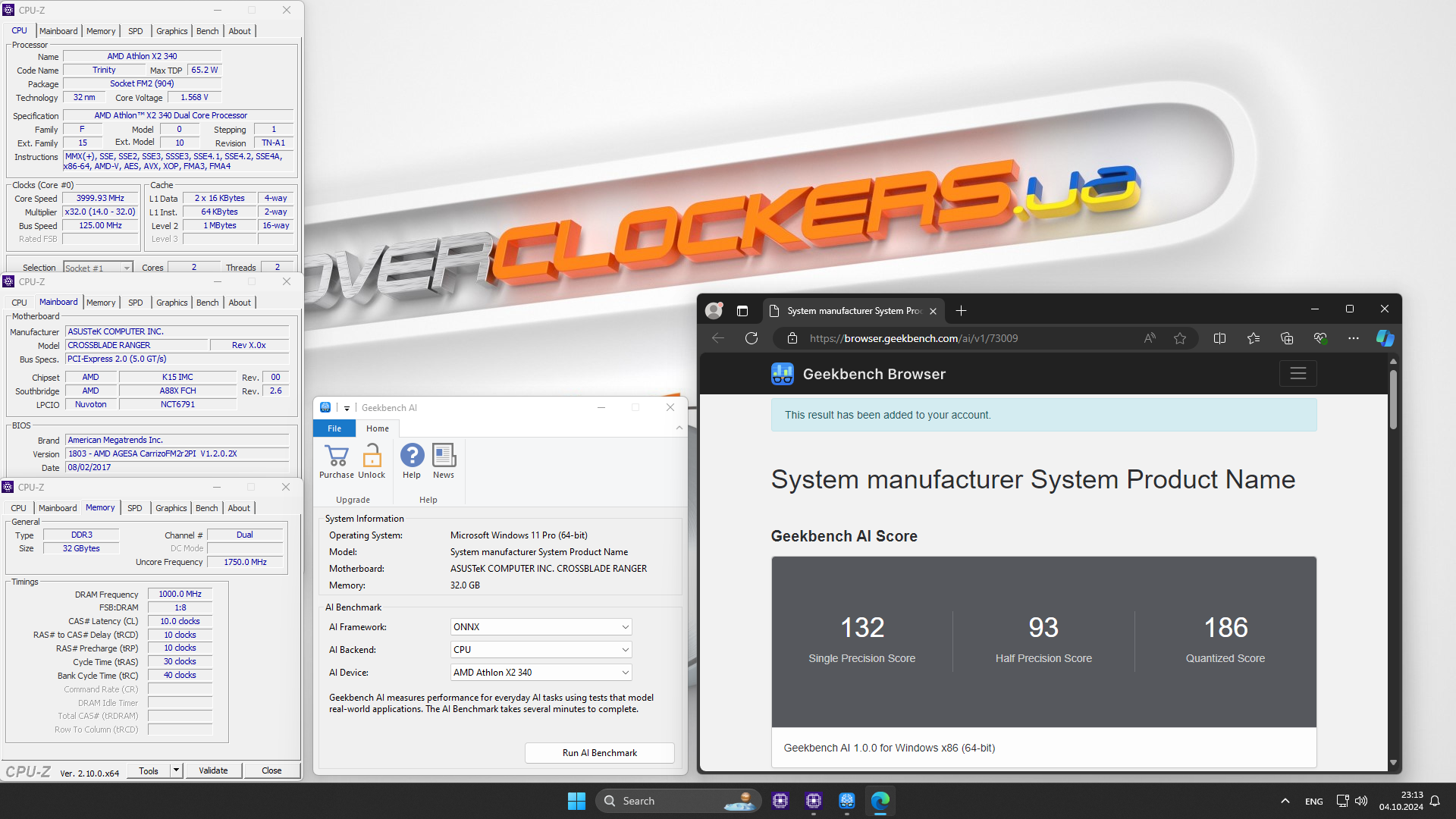The image size is (1456, 819).
Task: Open the clock showing 23:13
Action: (x=1401, y=801)
